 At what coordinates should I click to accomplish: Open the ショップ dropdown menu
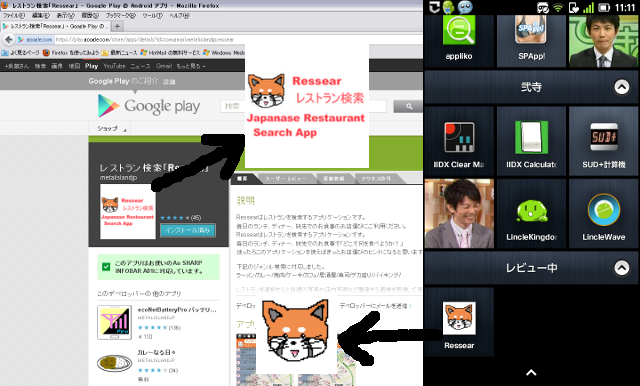click(x=110, y=129)
